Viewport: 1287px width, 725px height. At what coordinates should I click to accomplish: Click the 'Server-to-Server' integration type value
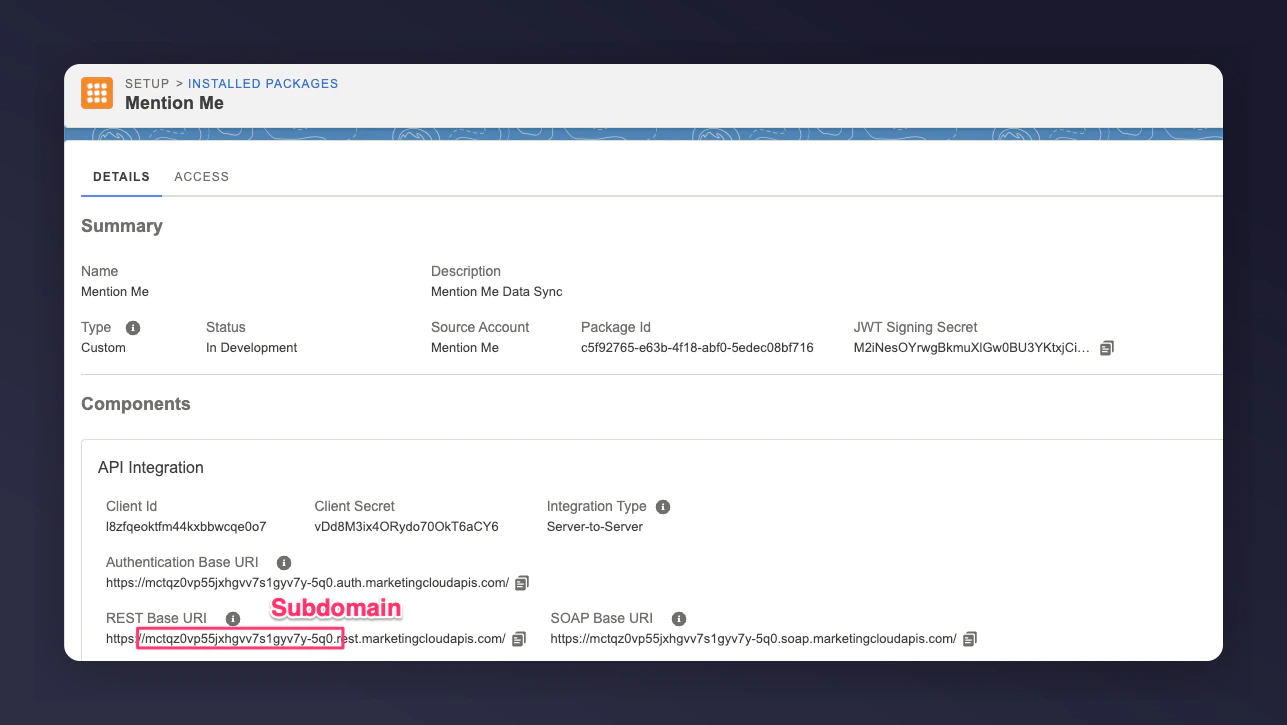click(595, 527)
